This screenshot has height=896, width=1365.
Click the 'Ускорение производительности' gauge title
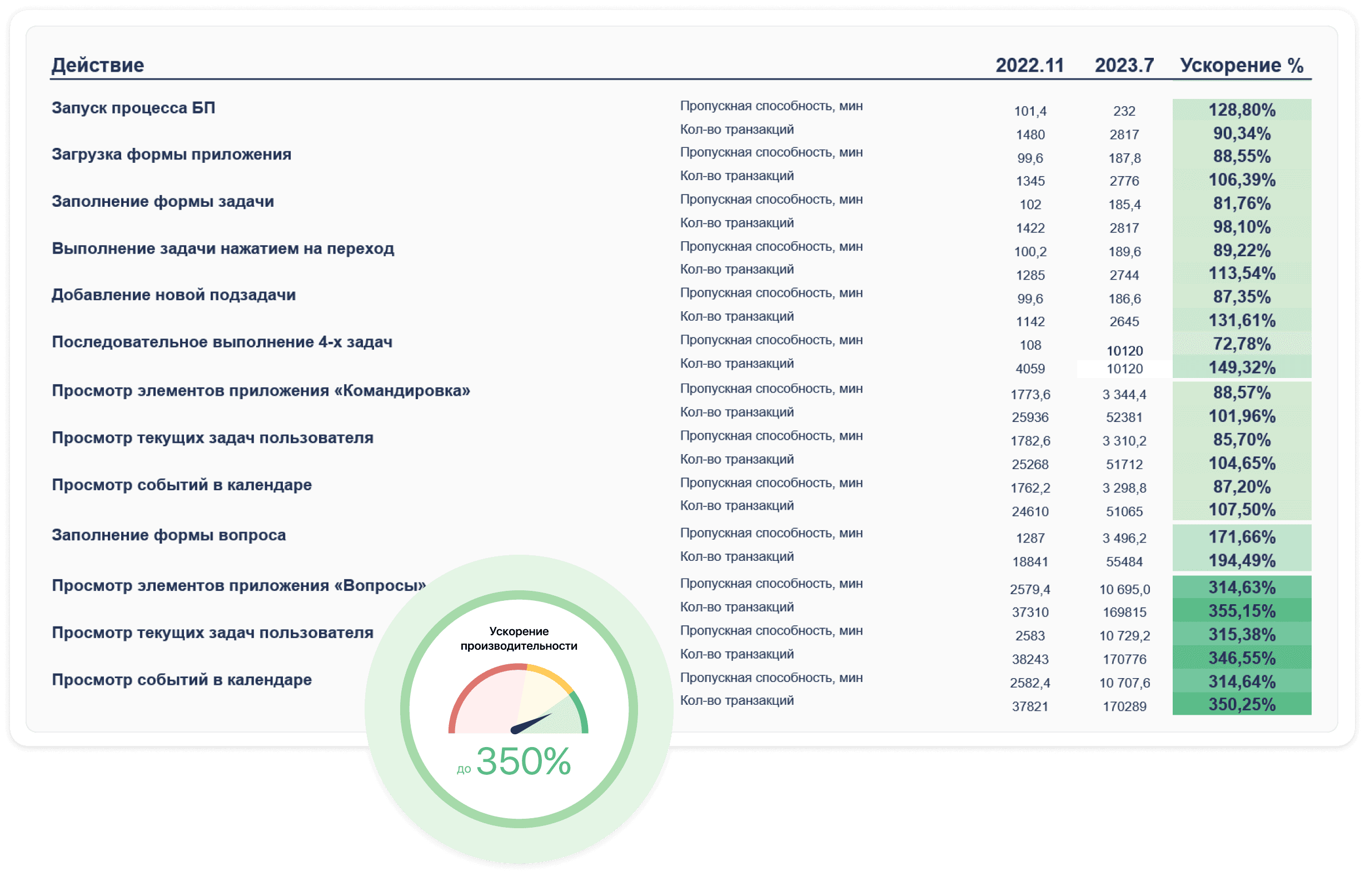coord(519,639)
